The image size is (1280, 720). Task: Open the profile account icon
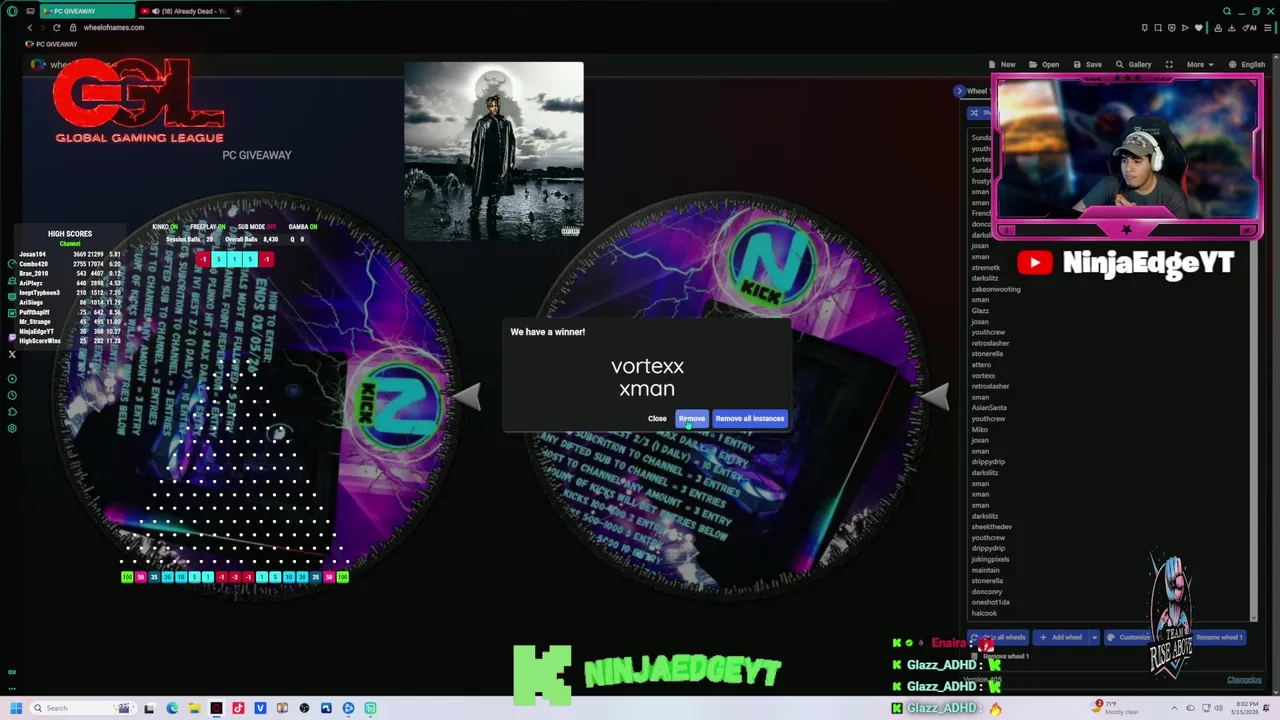(1218, 27)
